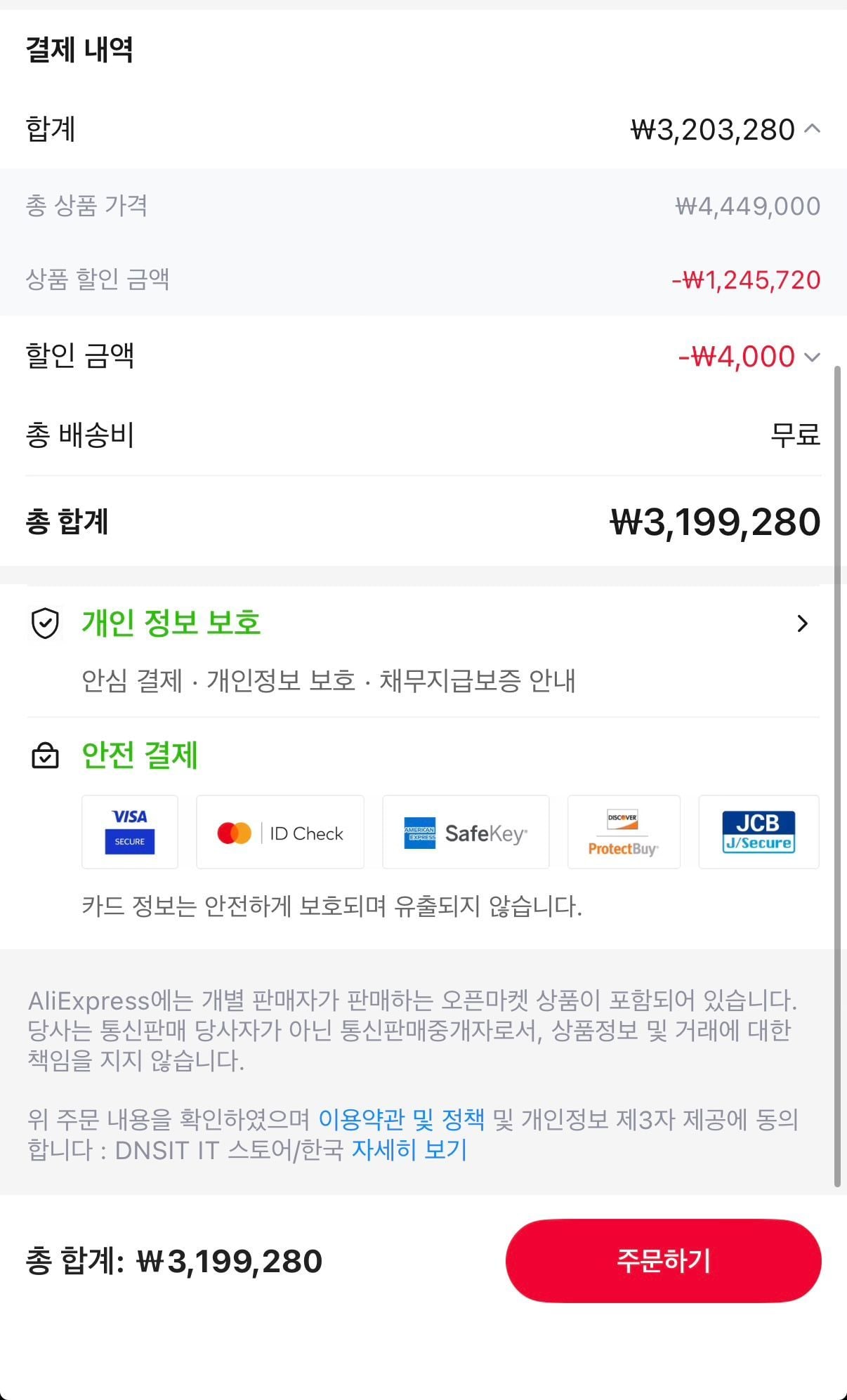This screenshot has width=847, height=1400.
Task: Open the 자세히 보기 link
Action: coord(409,1150)
